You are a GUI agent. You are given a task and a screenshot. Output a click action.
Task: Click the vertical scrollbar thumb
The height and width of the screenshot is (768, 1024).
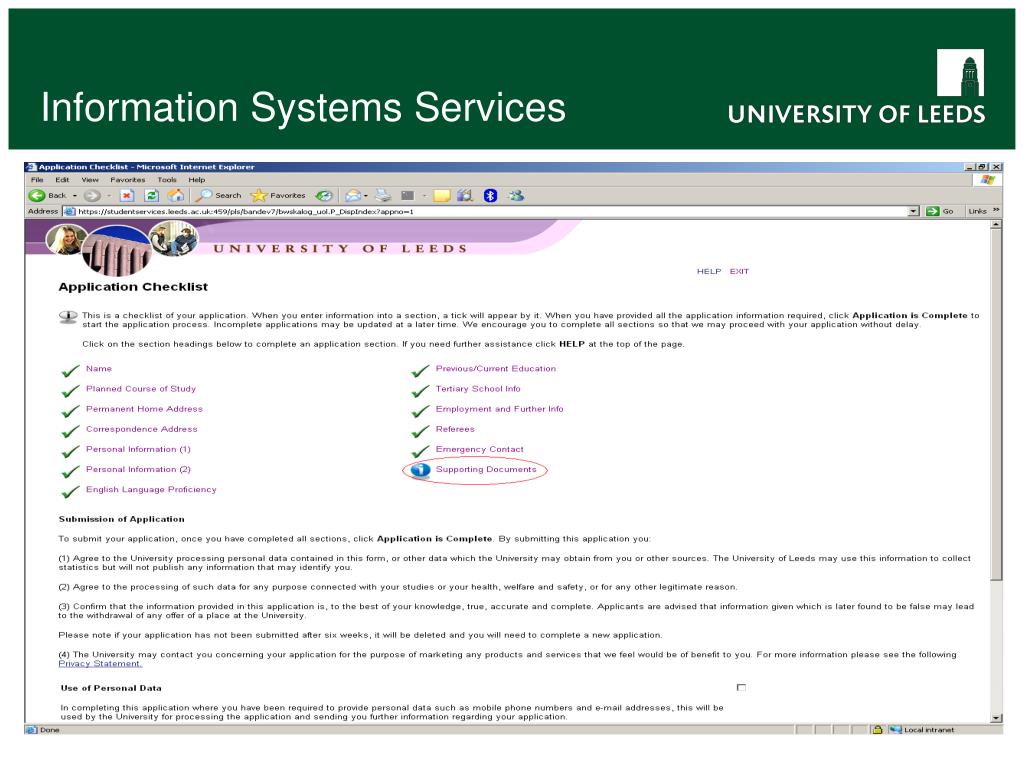(996, 404)
